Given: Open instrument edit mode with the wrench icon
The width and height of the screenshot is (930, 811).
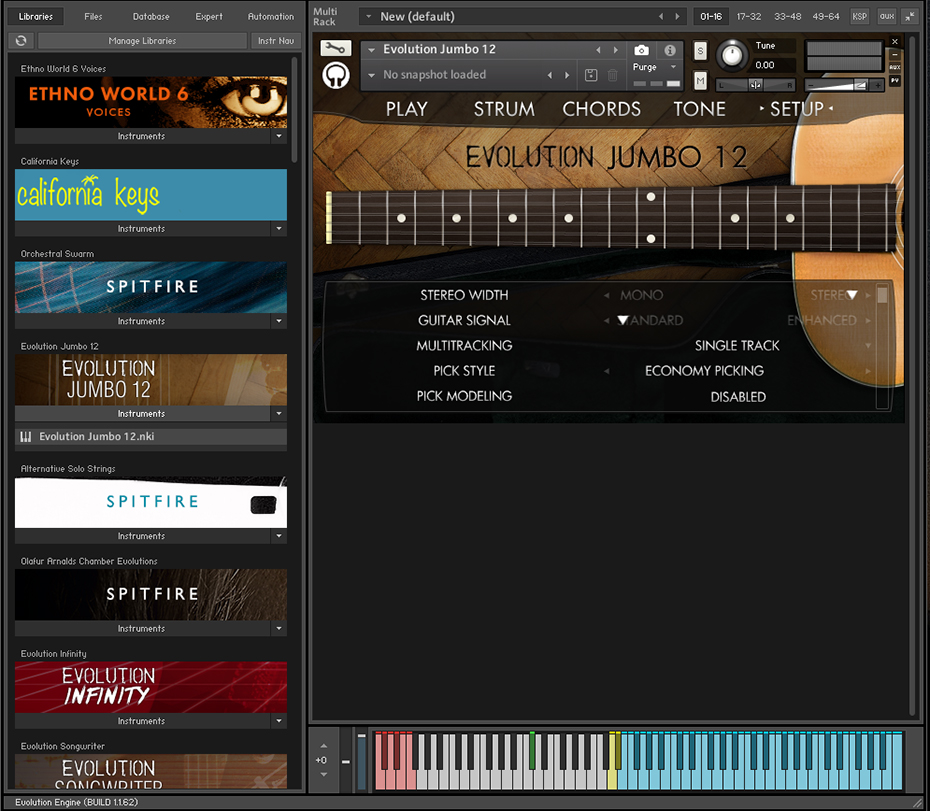Looking at the screenshot, I should (336, 48).
